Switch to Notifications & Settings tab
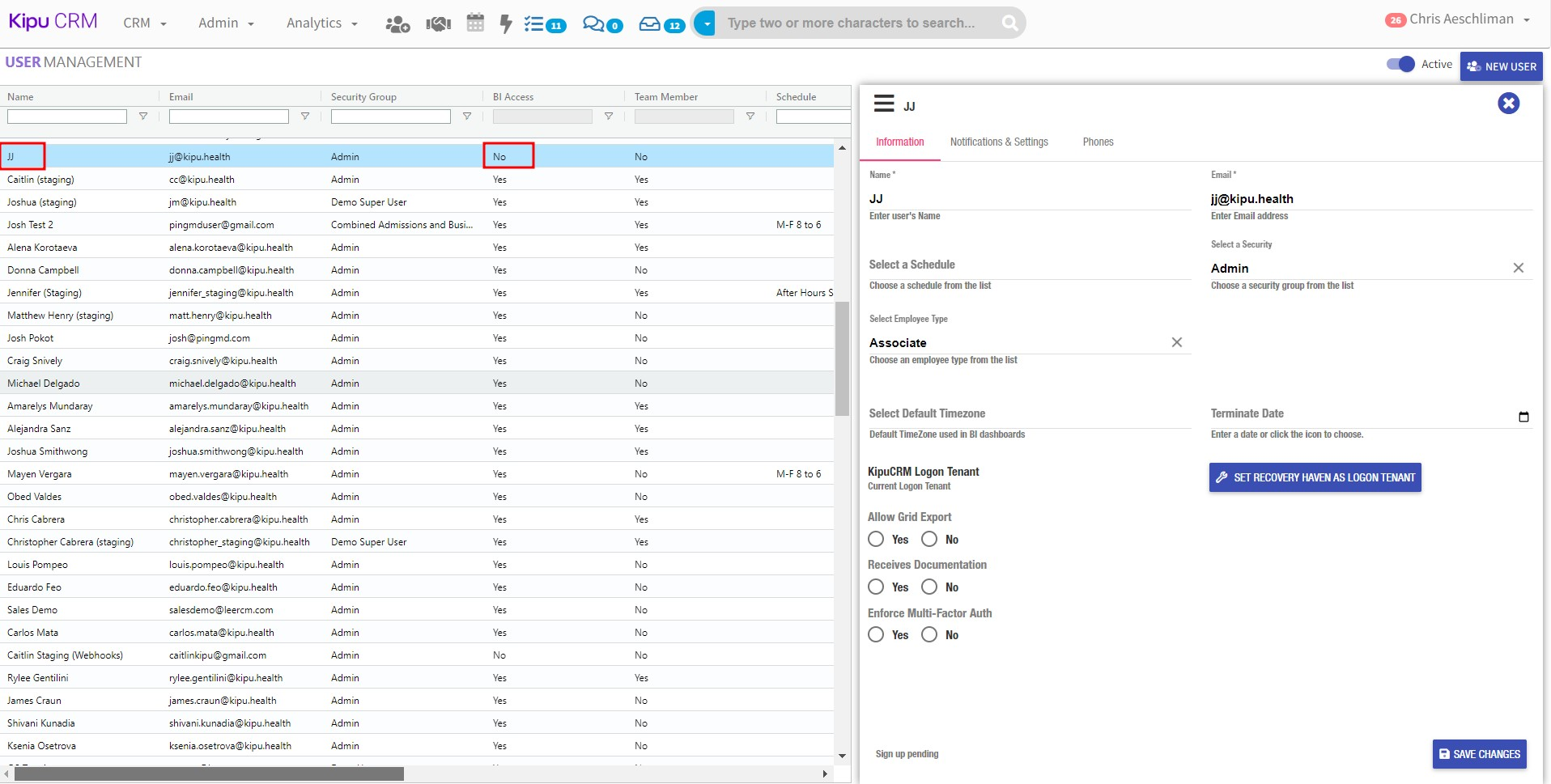The width and height of the screenshot is (1551, 784). pyautogui.click(x=999, y=142)
